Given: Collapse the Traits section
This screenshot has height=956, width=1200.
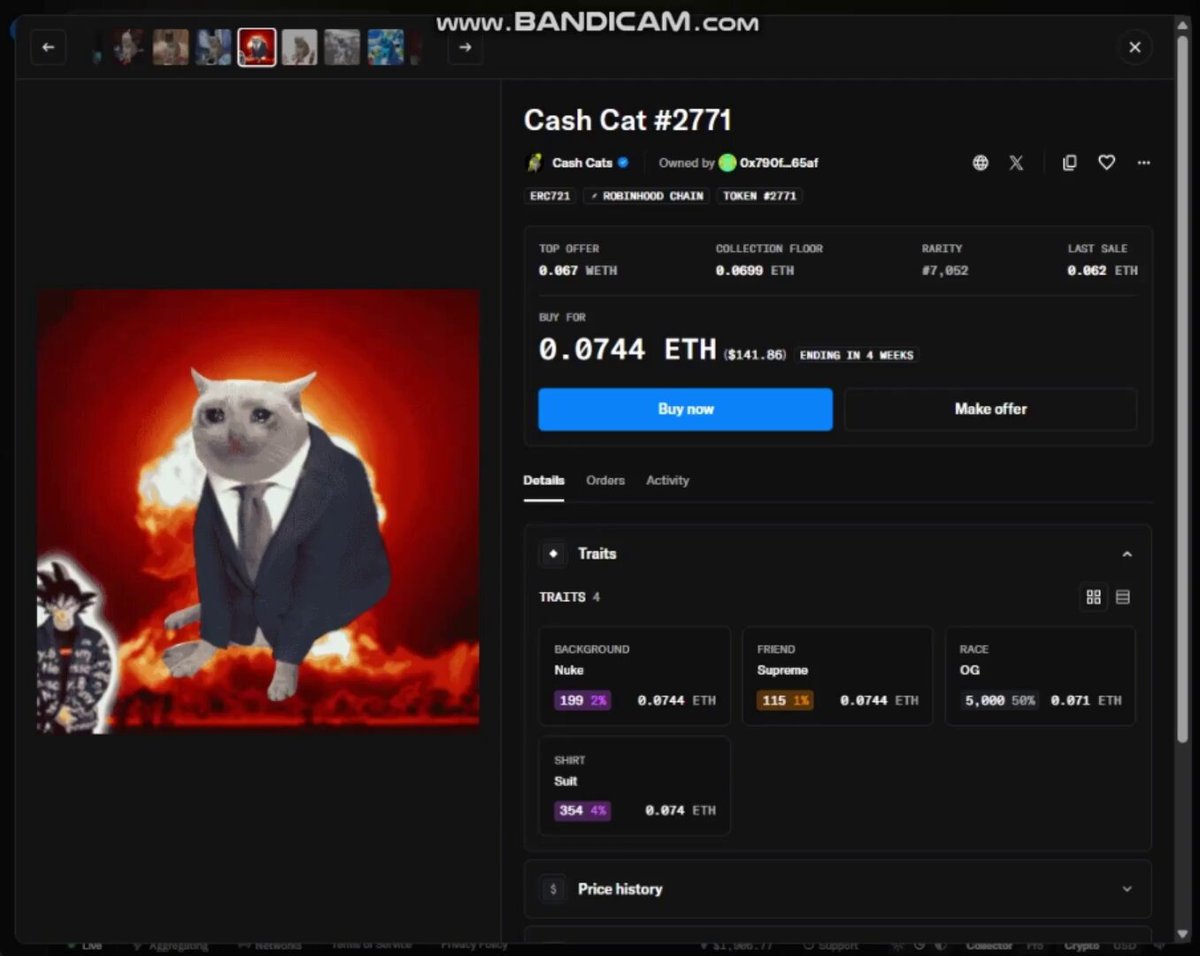Looking at the screenshot, I should (1127, 554).
